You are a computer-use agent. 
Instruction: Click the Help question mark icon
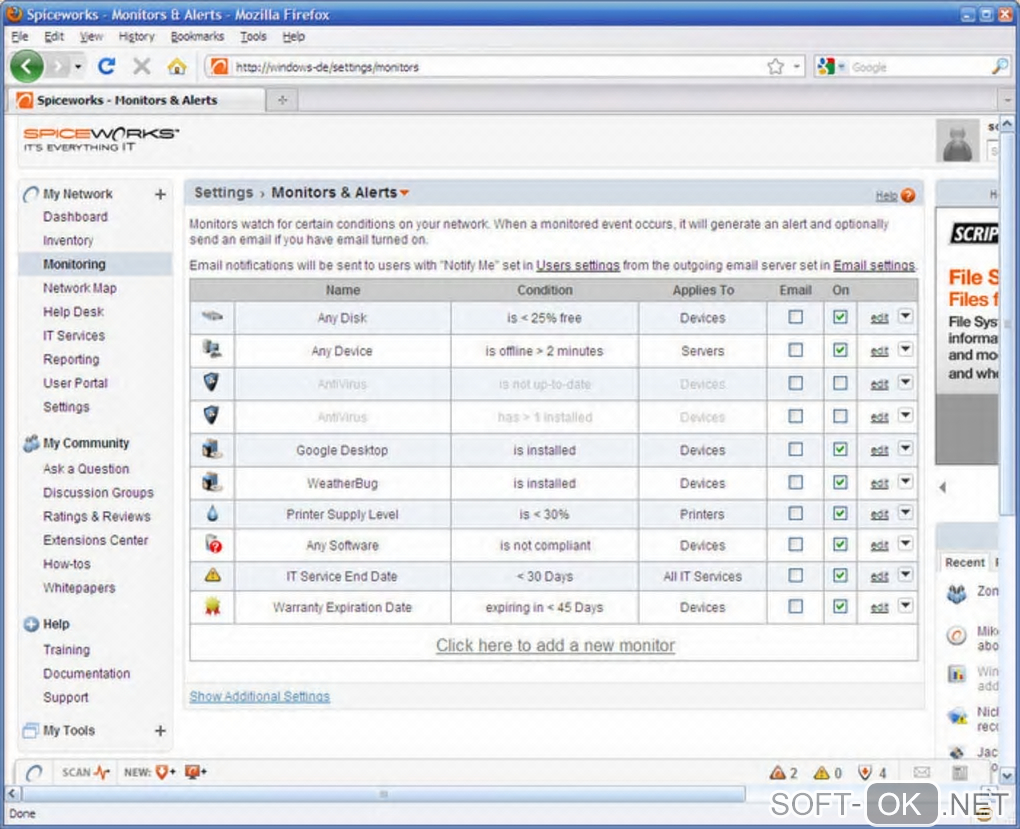908,195
